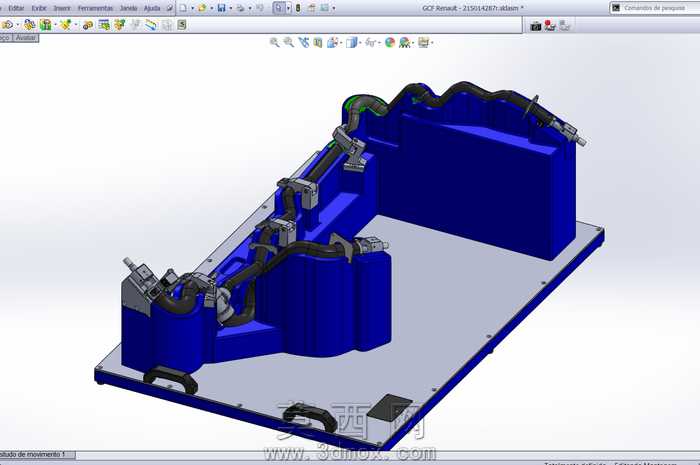Expand the Open file dropdown arrow

click(x=212, y=8)
